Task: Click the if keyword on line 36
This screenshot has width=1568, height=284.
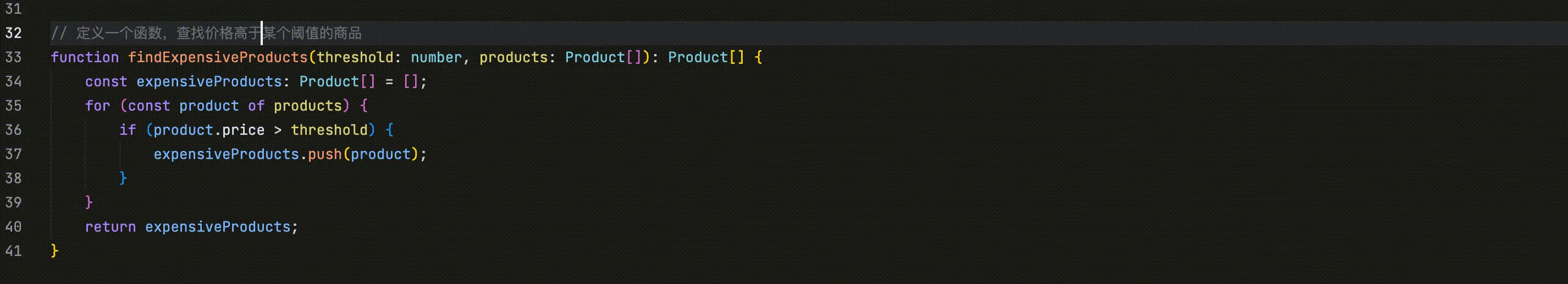Action: pos(128,130)
